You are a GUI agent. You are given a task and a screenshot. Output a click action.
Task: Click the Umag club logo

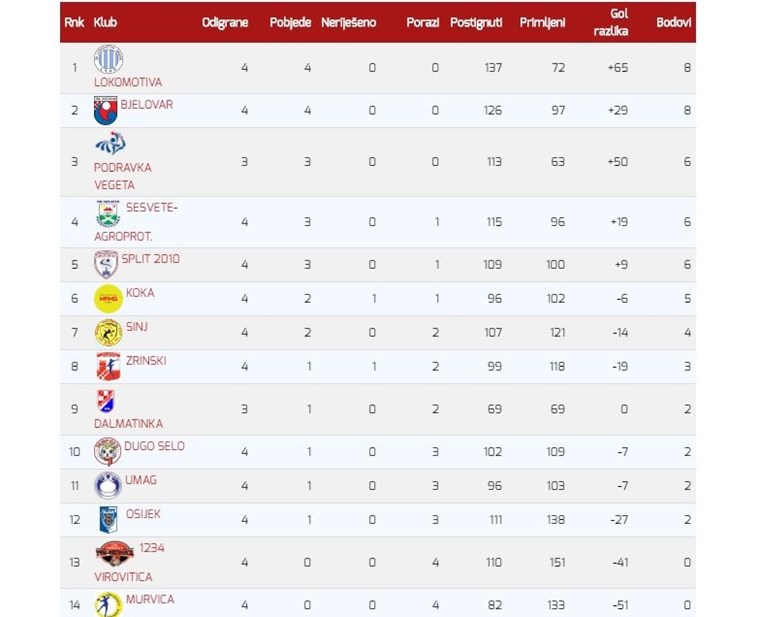tap(108, 486)
